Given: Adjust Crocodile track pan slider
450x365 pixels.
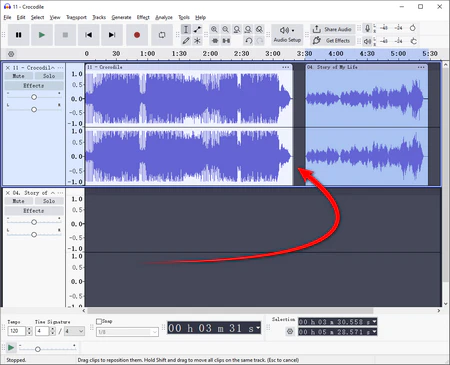Looking at the screenshot, I should coord(34,110).
